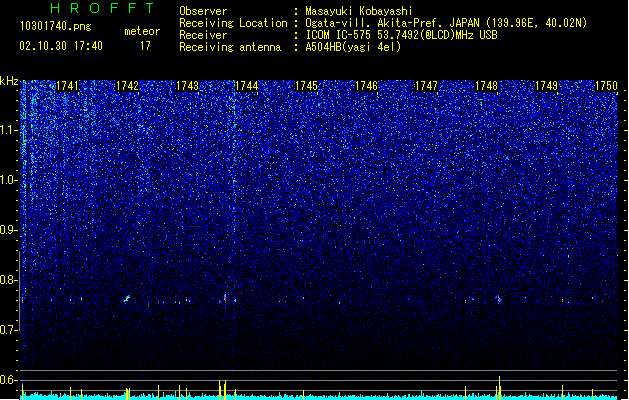Screen dimensions: 629x400
Task: Click the Receiving Location label
Action: pyautogui.click(x=233, y=23)
